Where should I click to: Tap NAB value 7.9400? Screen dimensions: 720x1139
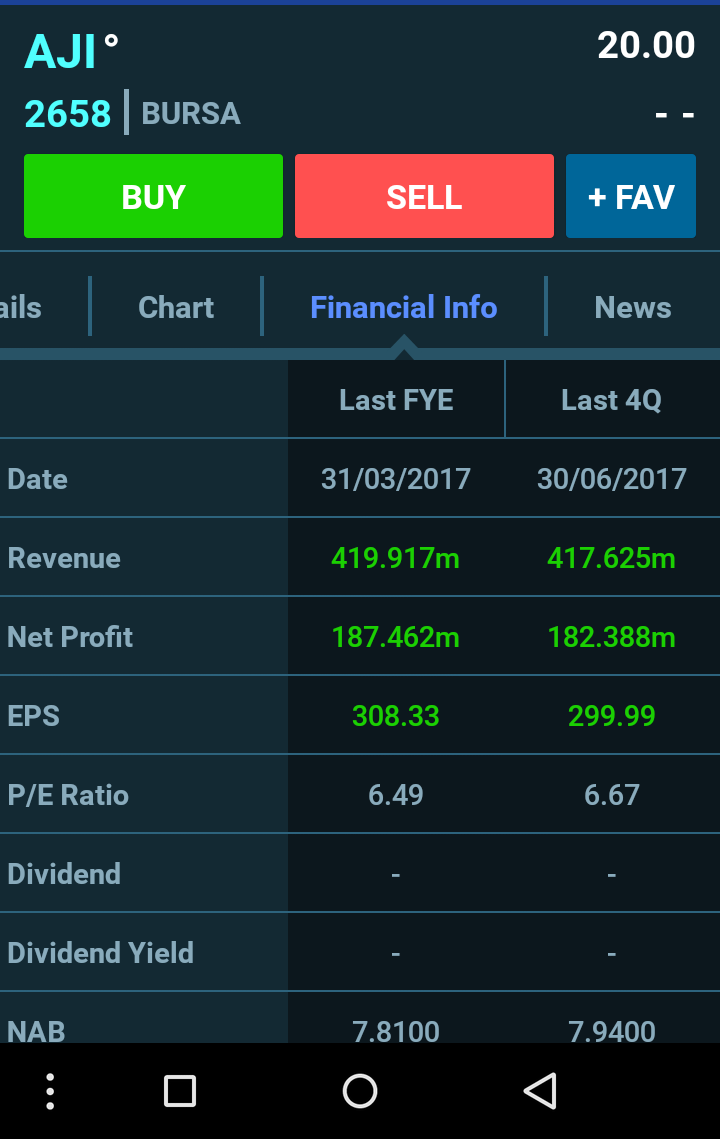pyautogui.click(x=612, y=1031)
